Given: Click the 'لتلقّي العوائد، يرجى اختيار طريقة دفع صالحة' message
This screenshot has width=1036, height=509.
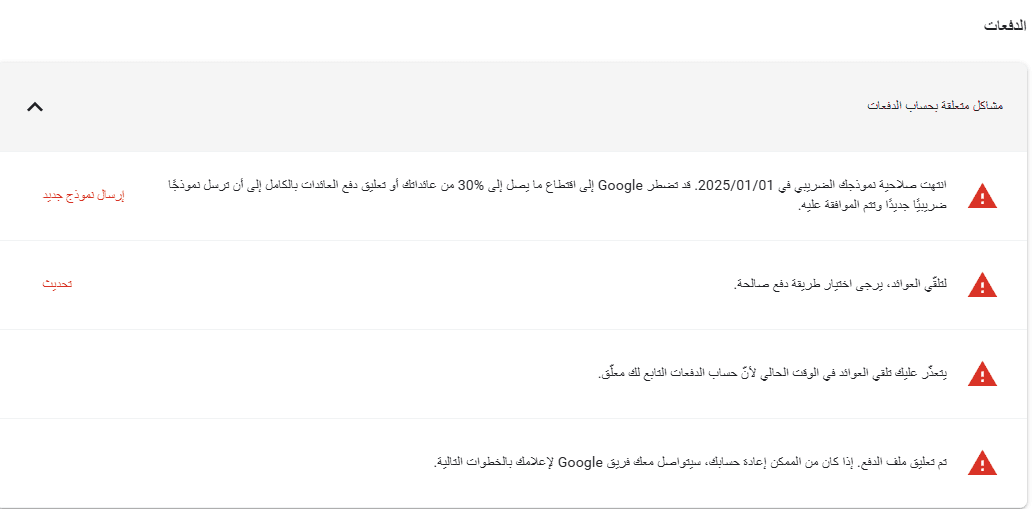Looking at the screenshot, I should 842,285.
